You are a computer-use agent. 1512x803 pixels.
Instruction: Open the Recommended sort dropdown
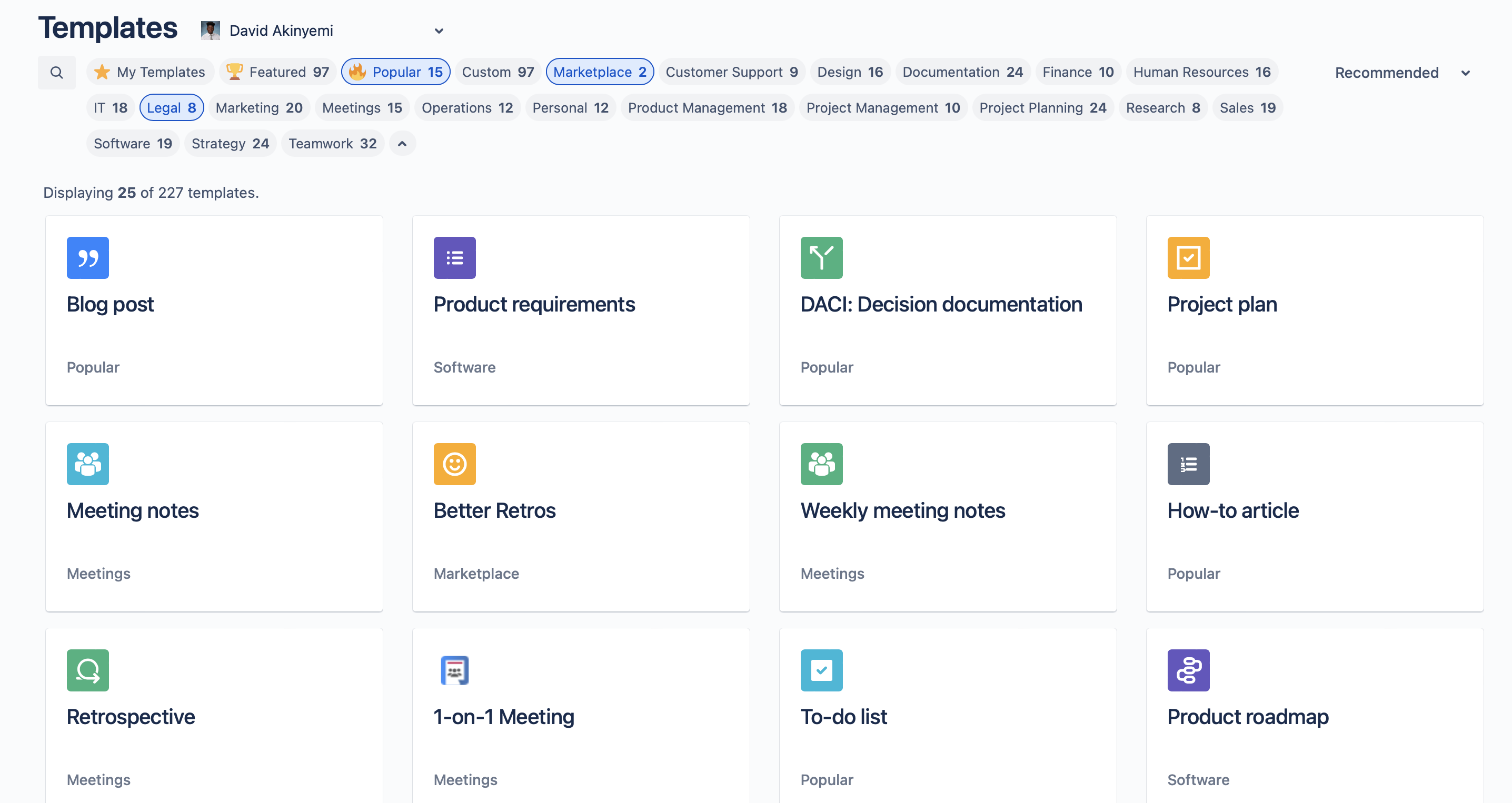point(1400,73)
